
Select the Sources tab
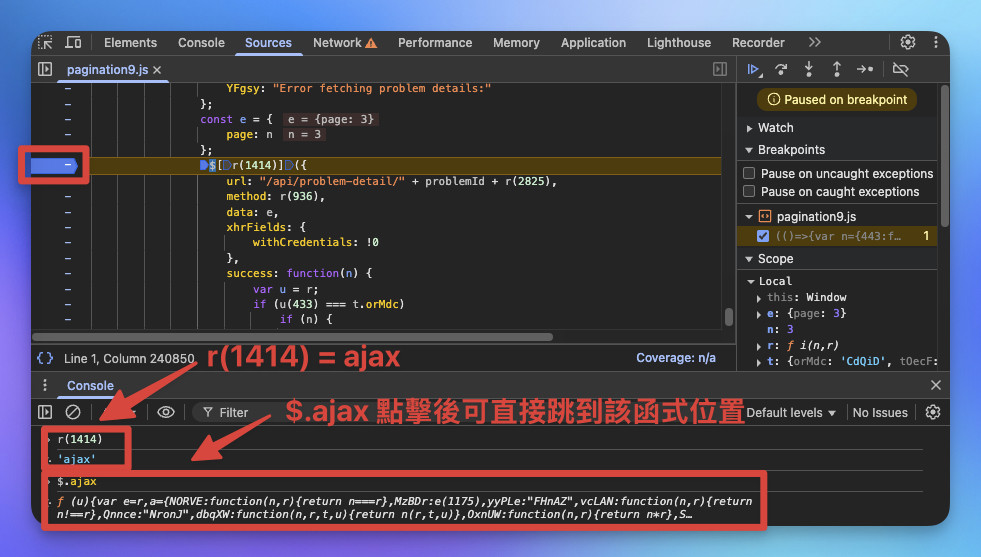click(268, 43)
